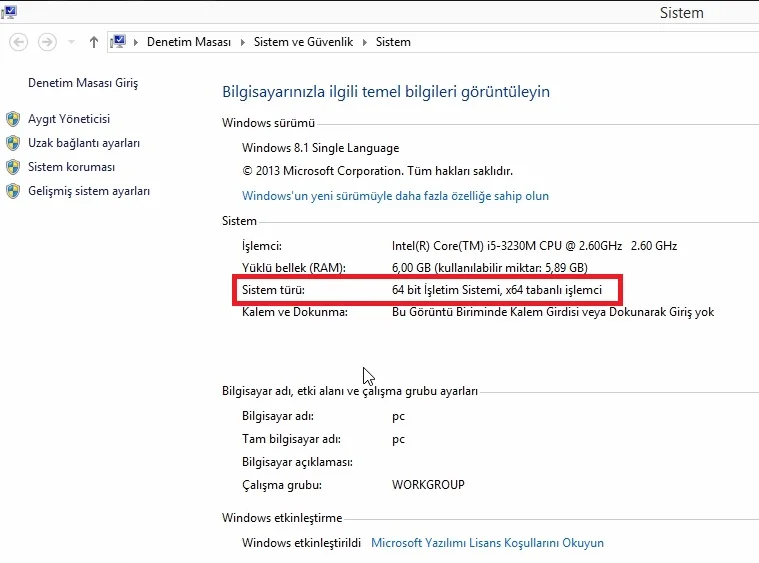The image size is (759, 563).
Task: Click the Forward navigation arrow
Action: (47, 42)
